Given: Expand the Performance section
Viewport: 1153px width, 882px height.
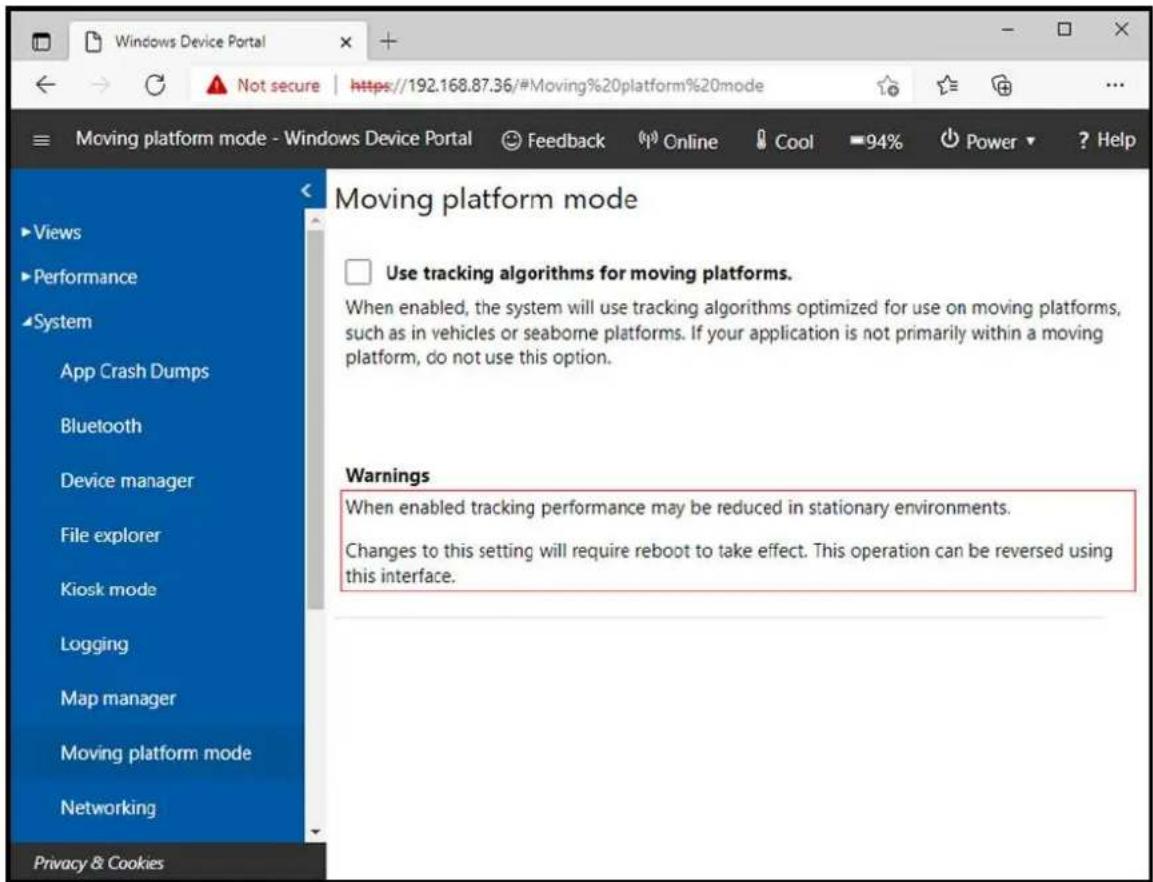Looking at the screenshot, I should pyautogui.click(x=79, y=277).
